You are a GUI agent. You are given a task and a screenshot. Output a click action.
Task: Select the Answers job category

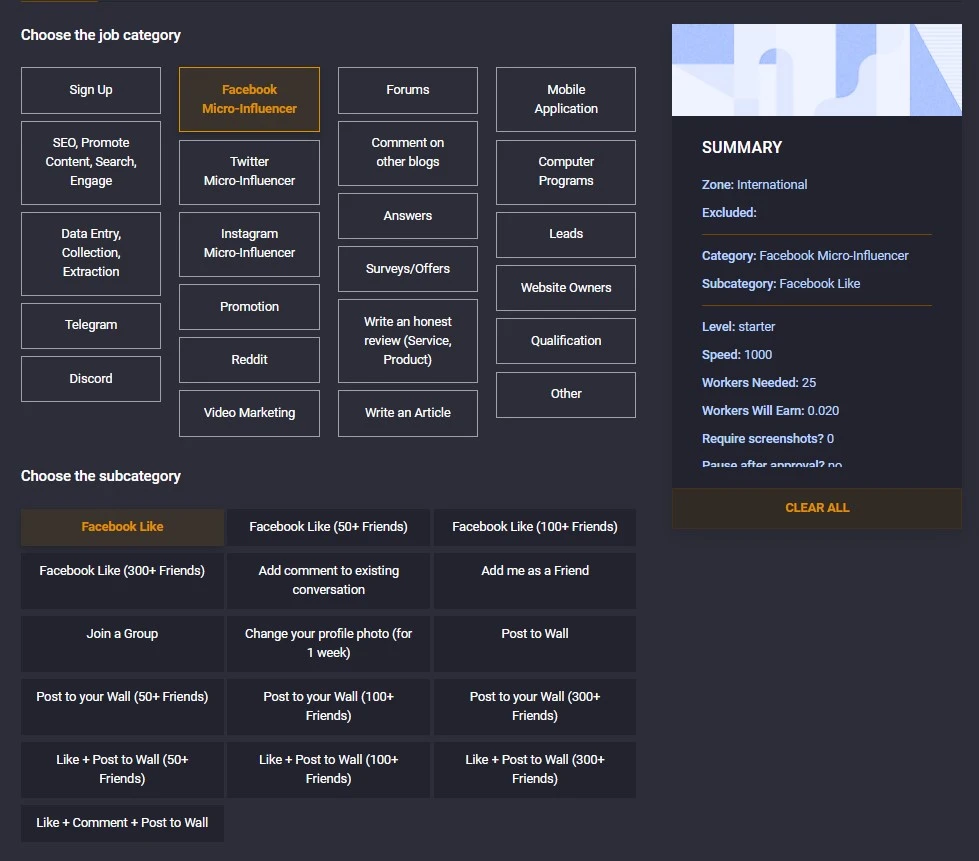[408, 216]
